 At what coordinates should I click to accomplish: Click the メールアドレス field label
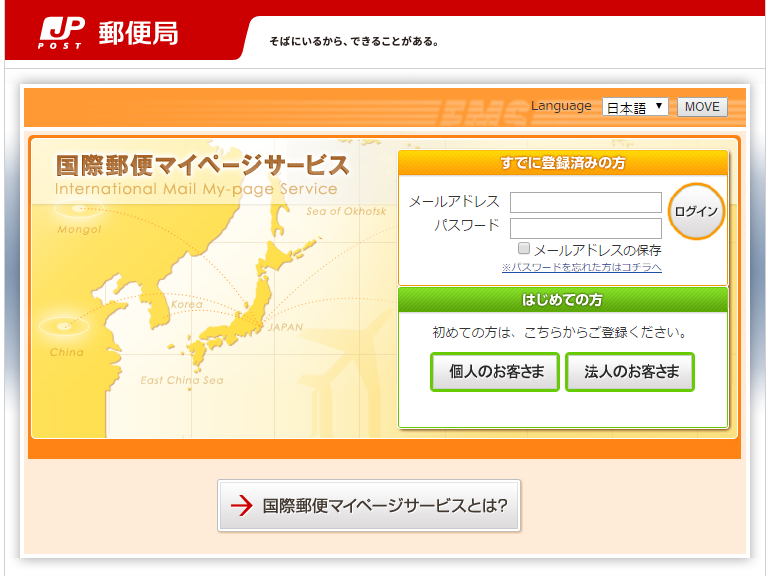pyautogui.click(x=454, y=202)
